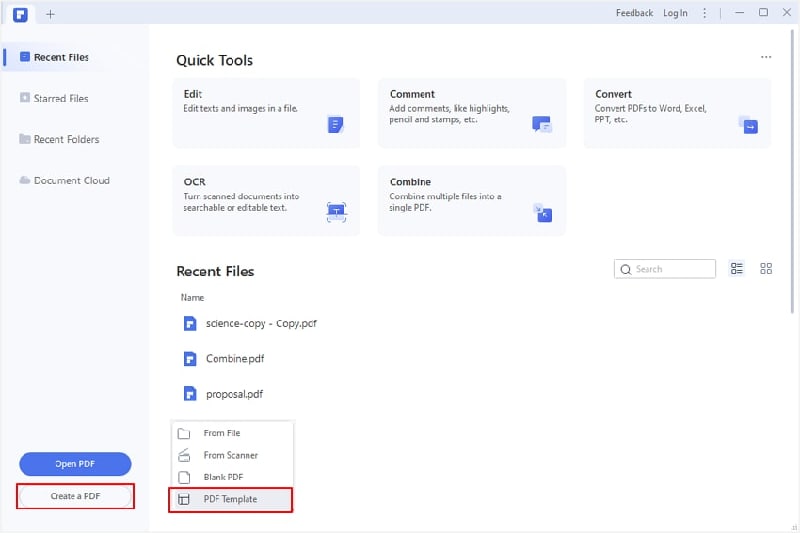Start the OCR quick tool
This screenshot has width=800, height=536.
(266, 200)
